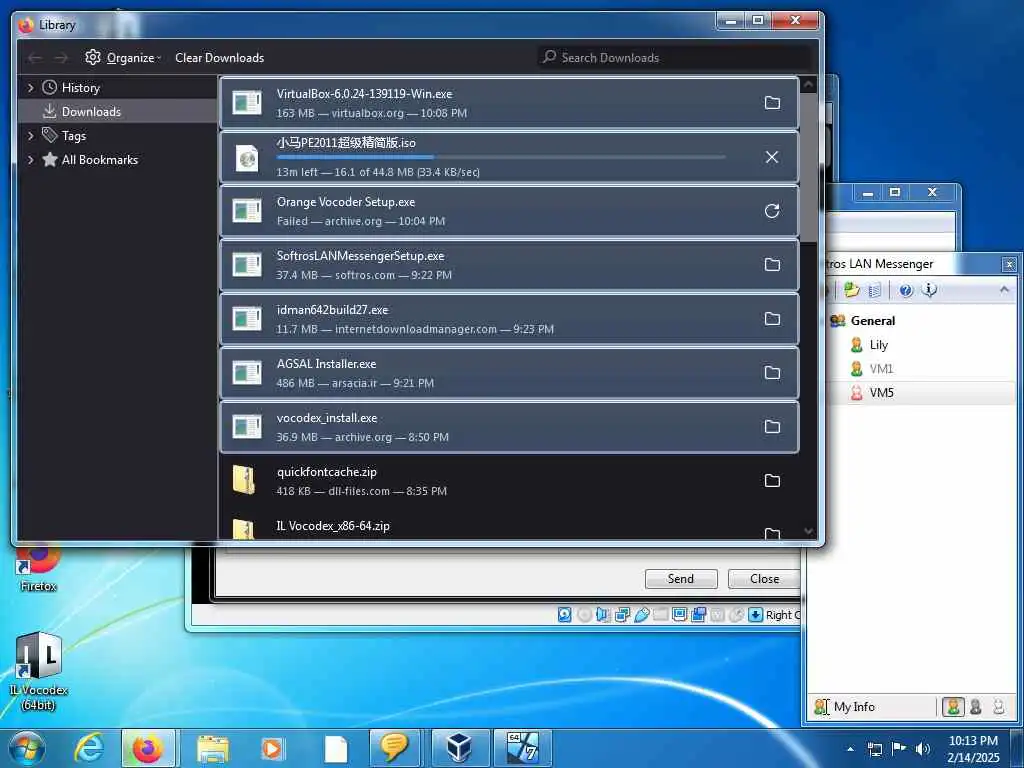Select Tags in Library sidebar
1024x768 pixels.
coord(118,136)
